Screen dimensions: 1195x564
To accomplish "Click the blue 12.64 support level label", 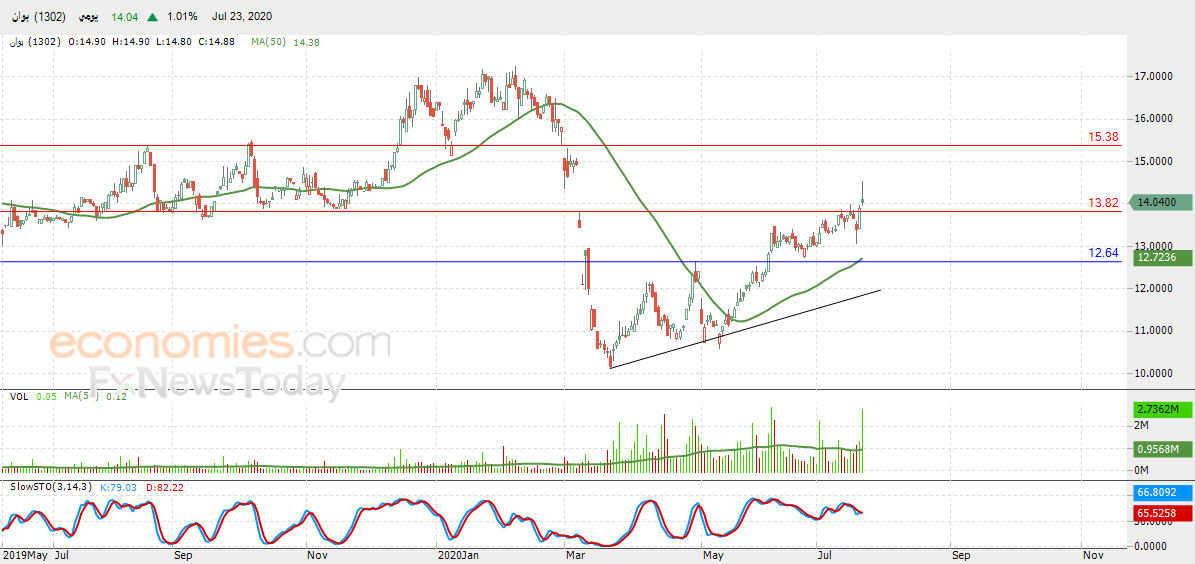I will pos(1103,253).
